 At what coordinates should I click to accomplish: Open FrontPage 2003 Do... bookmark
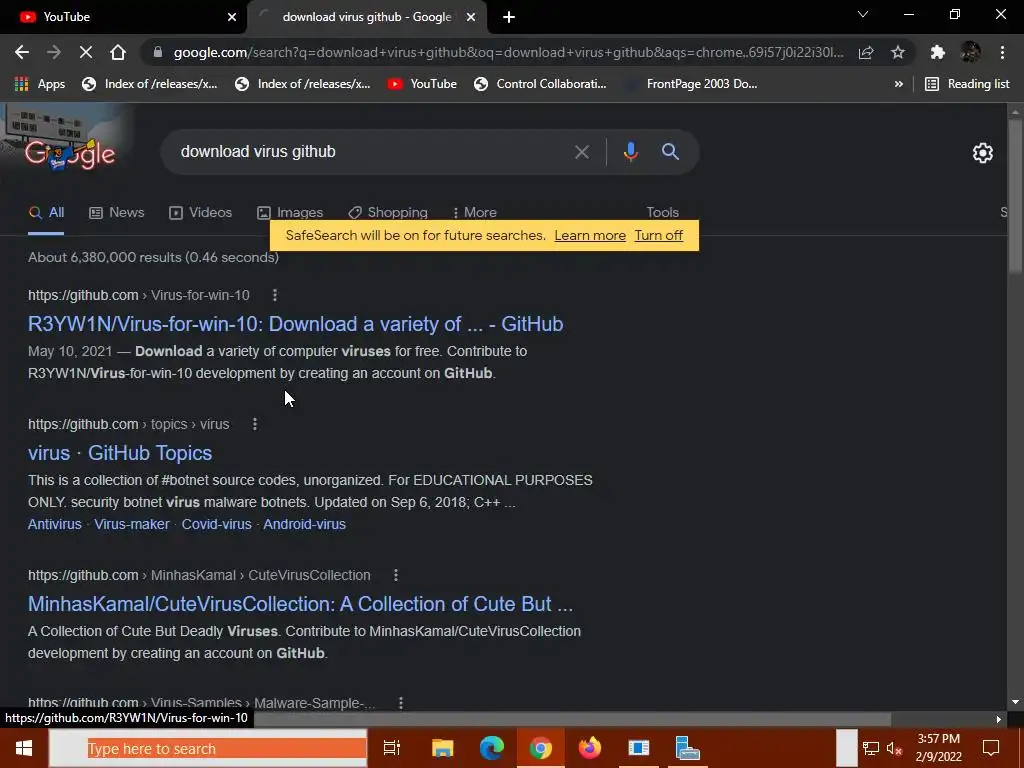click(692, 84)
